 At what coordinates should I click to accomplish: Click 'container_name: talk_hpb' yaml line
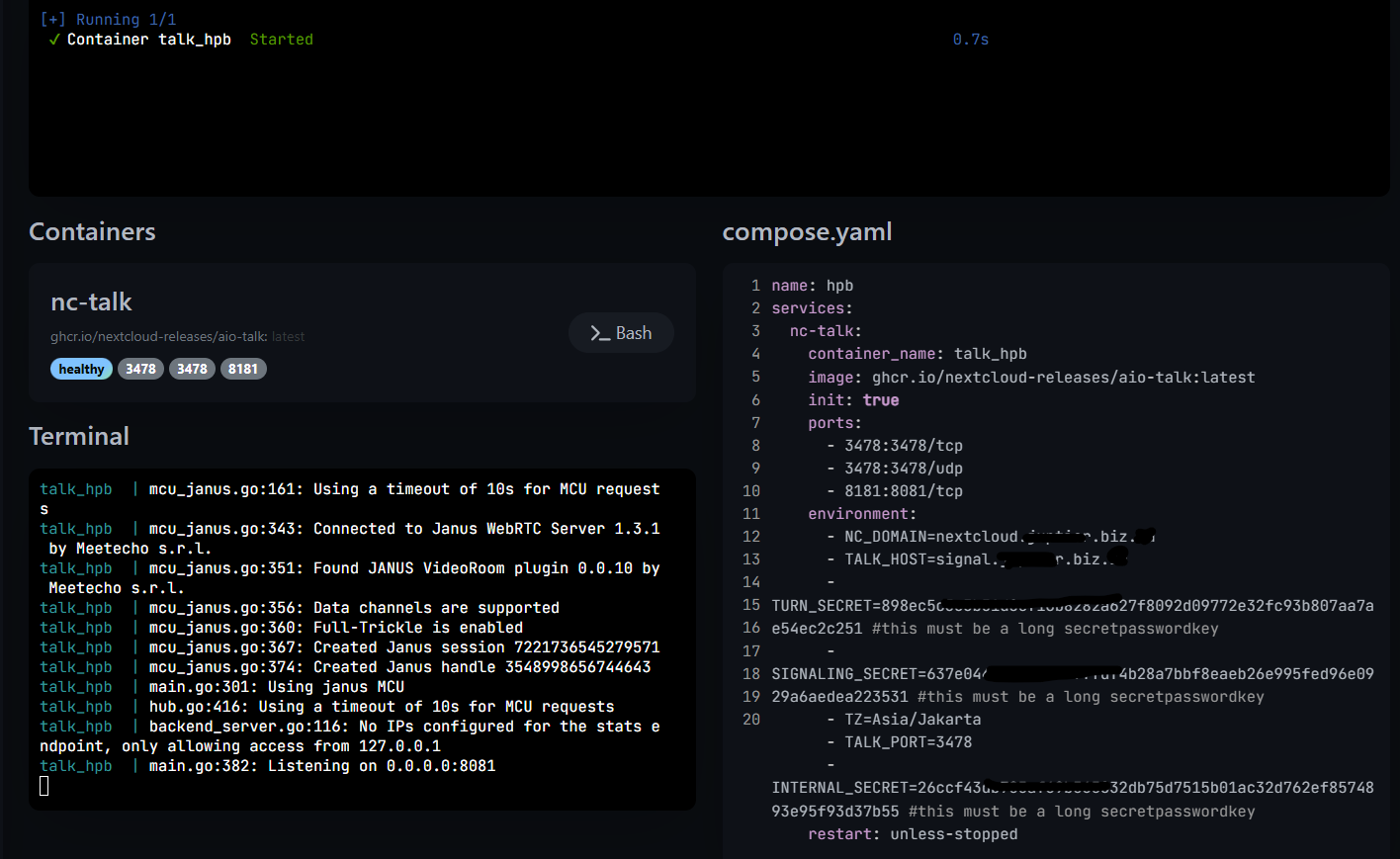pyautogui.click(x=917, y=354)
